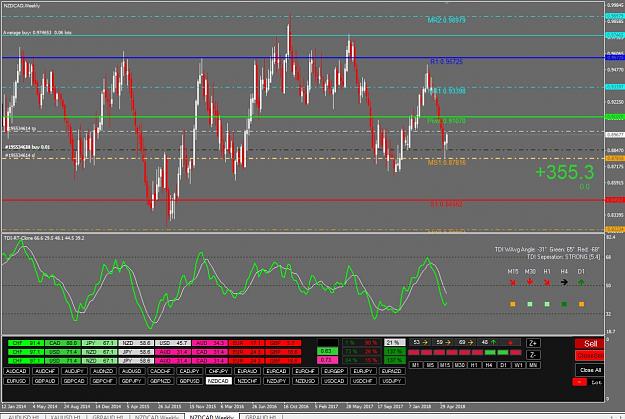The width and height of the screenshot is (625, 419).
Task: Select the active NZDCAD Weekly tab
Action: coord(212,417)
